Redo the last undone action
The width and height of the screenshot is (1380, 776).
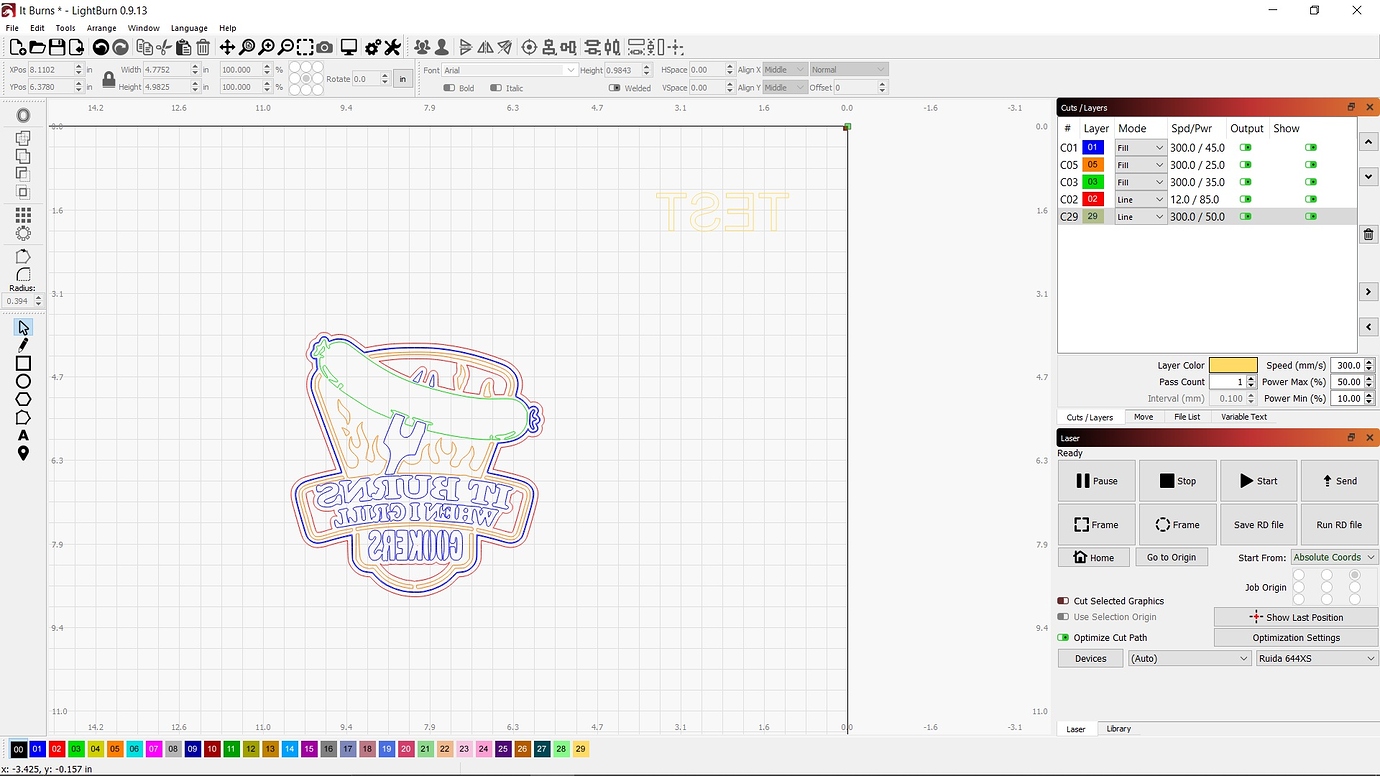coord(120,47)
